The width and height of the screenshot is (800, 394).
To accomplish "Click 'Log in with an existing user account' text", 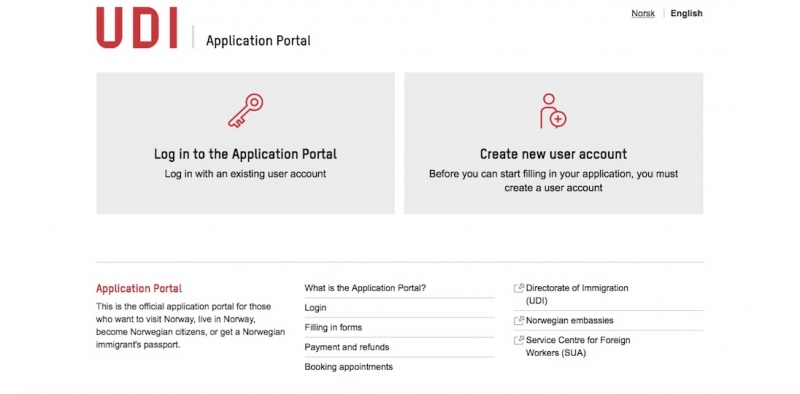I will click(245, 174).
